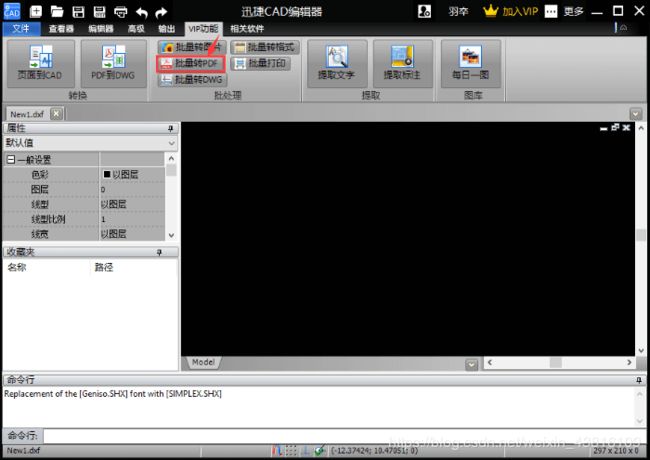This screenshot has height=460, width=650.
Task: Click the horizontal scrollbar right arrow
Action: point(629,363)
